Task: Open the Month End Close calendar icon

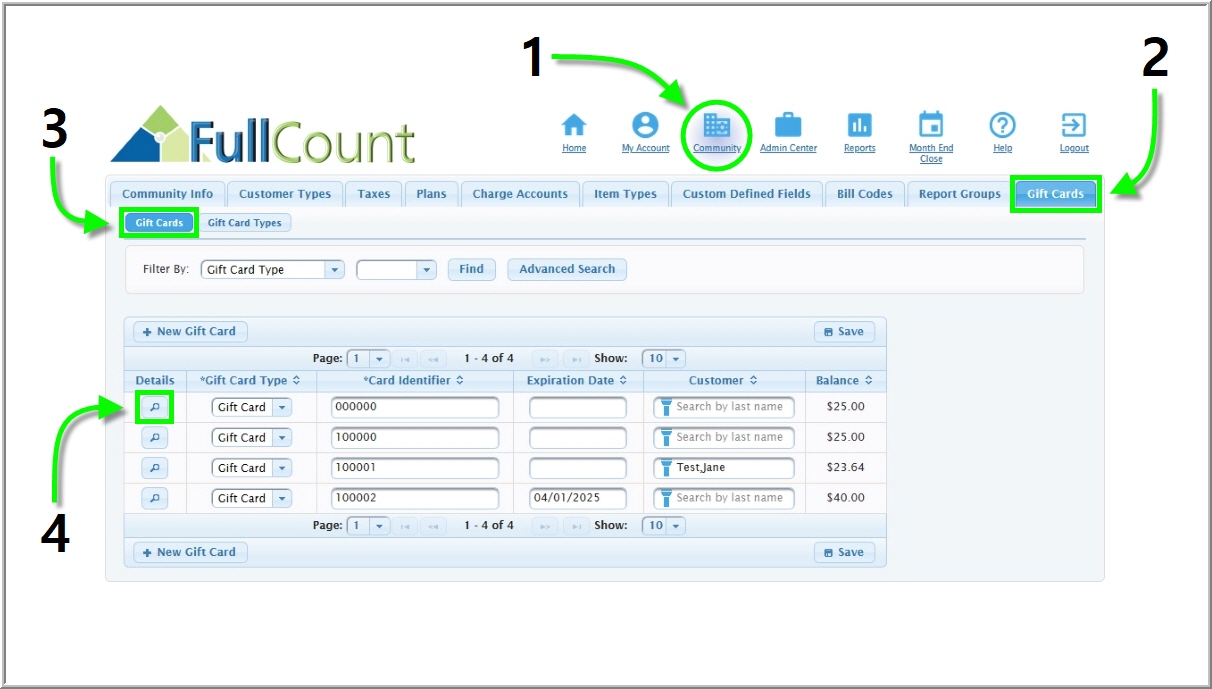Action: coord(931,125)
